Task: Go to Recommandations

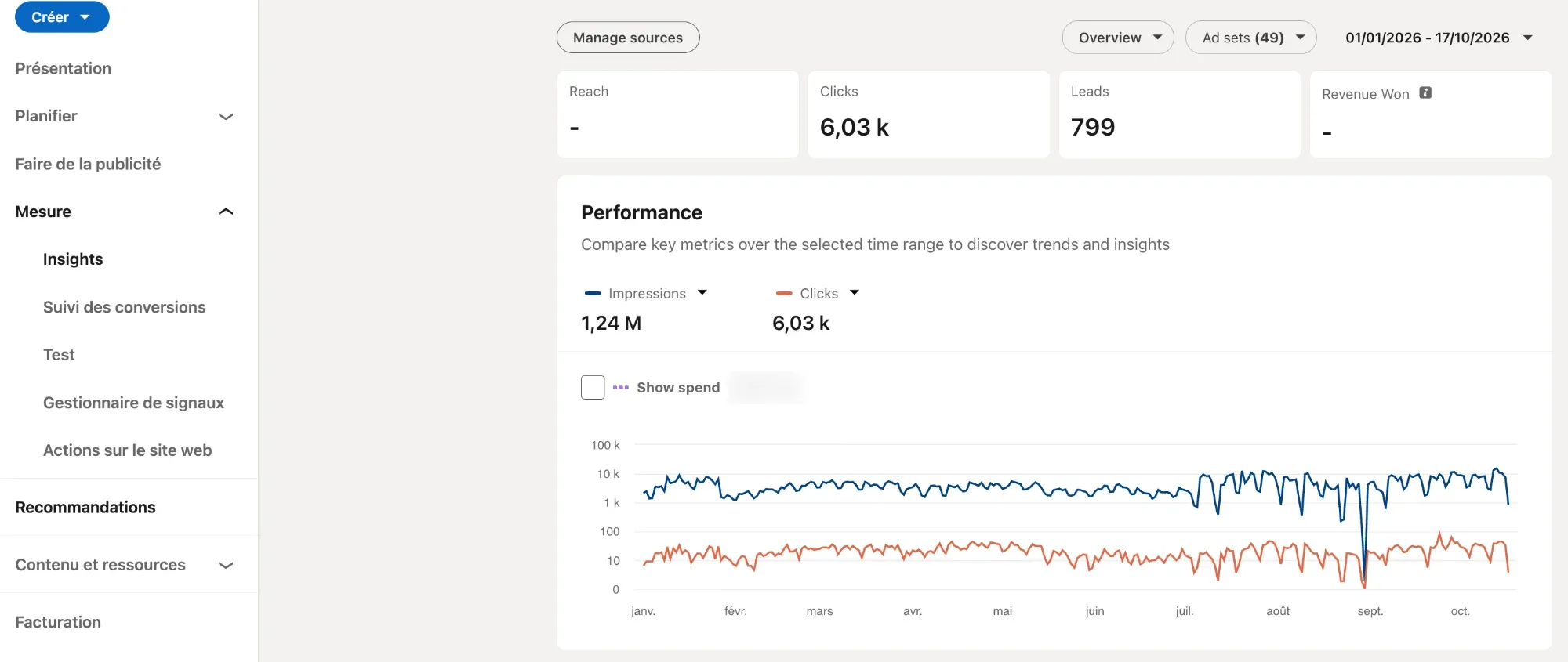Action: pos(85,507)
